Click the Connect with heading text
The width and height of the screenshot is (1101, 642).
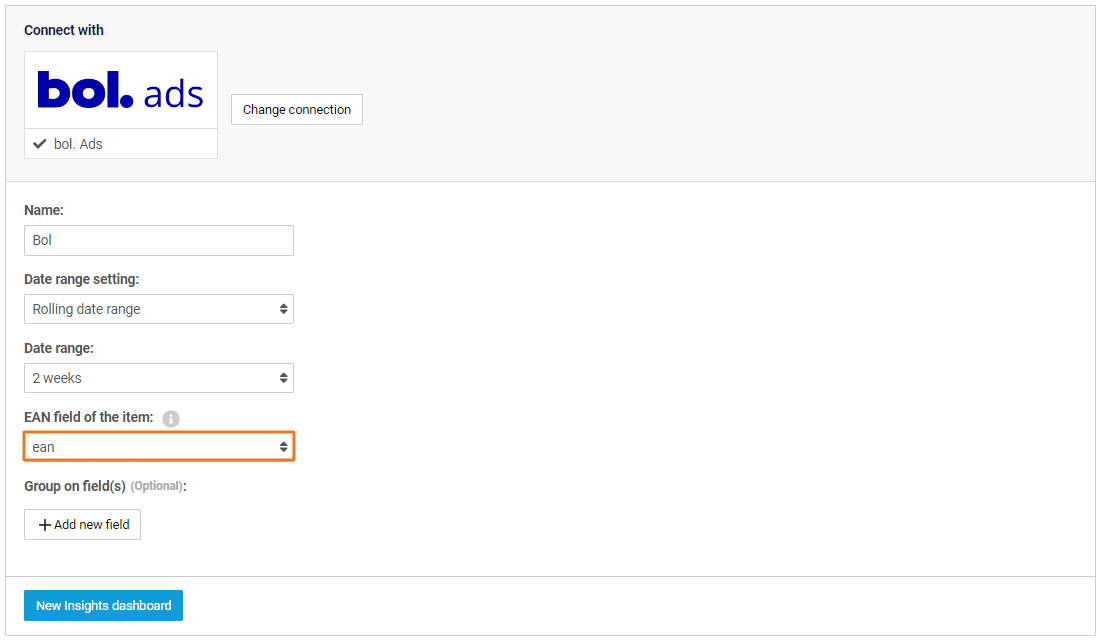(x=64, y=30)
